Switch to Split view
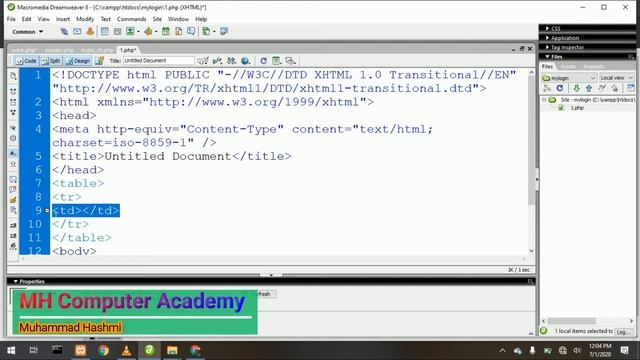Image resolution: width=640 pixels, height=360 pixels. pos(51,61)
